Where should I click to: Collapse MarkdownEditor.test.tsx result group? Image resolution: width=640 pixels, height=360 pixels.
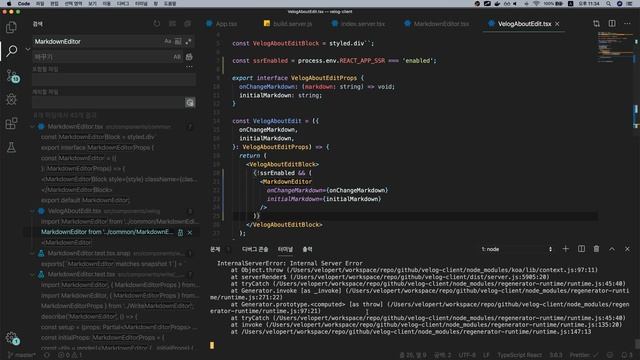pos(33,274)
